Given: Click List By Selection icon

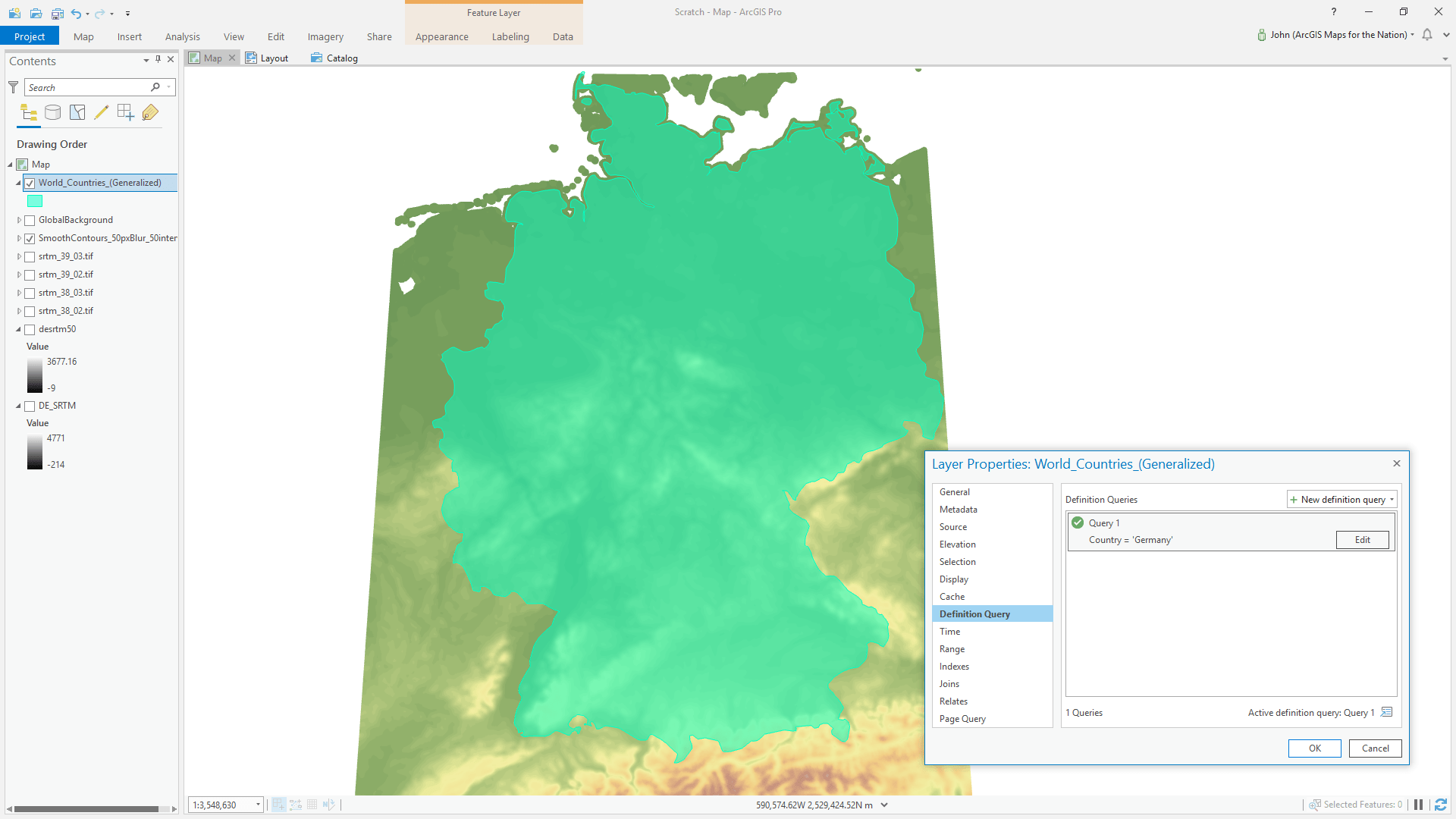Looking at the screenshot, I should [x=77, y=113].
